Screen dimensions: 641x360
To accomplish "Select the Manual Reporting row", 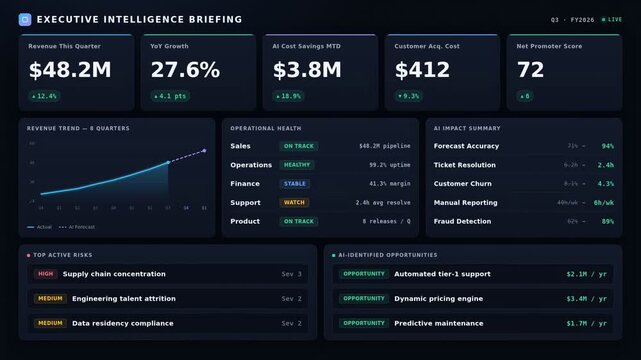I will (524, 202).
